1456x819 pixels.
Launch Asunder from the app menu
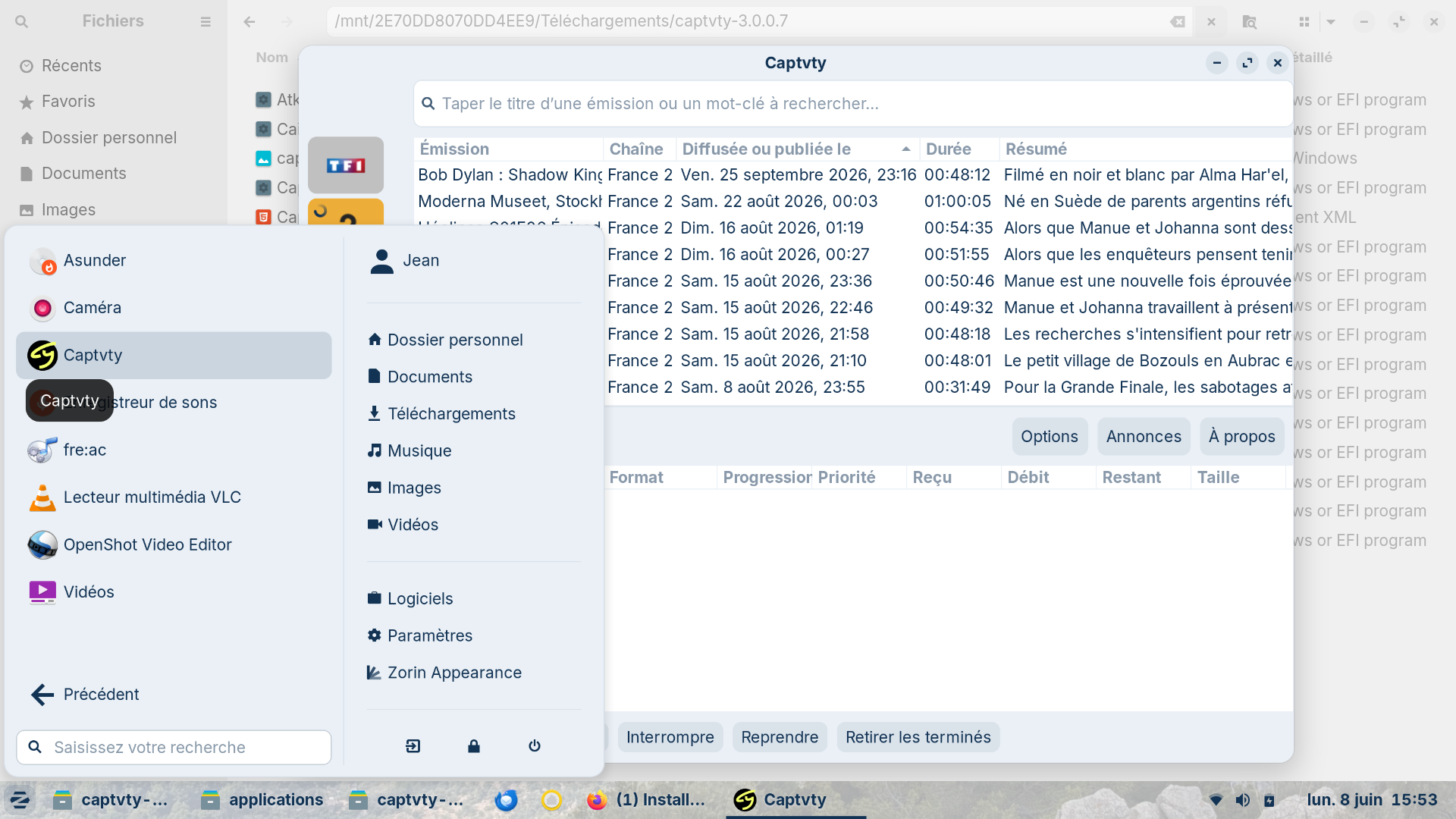click(174, 260)
